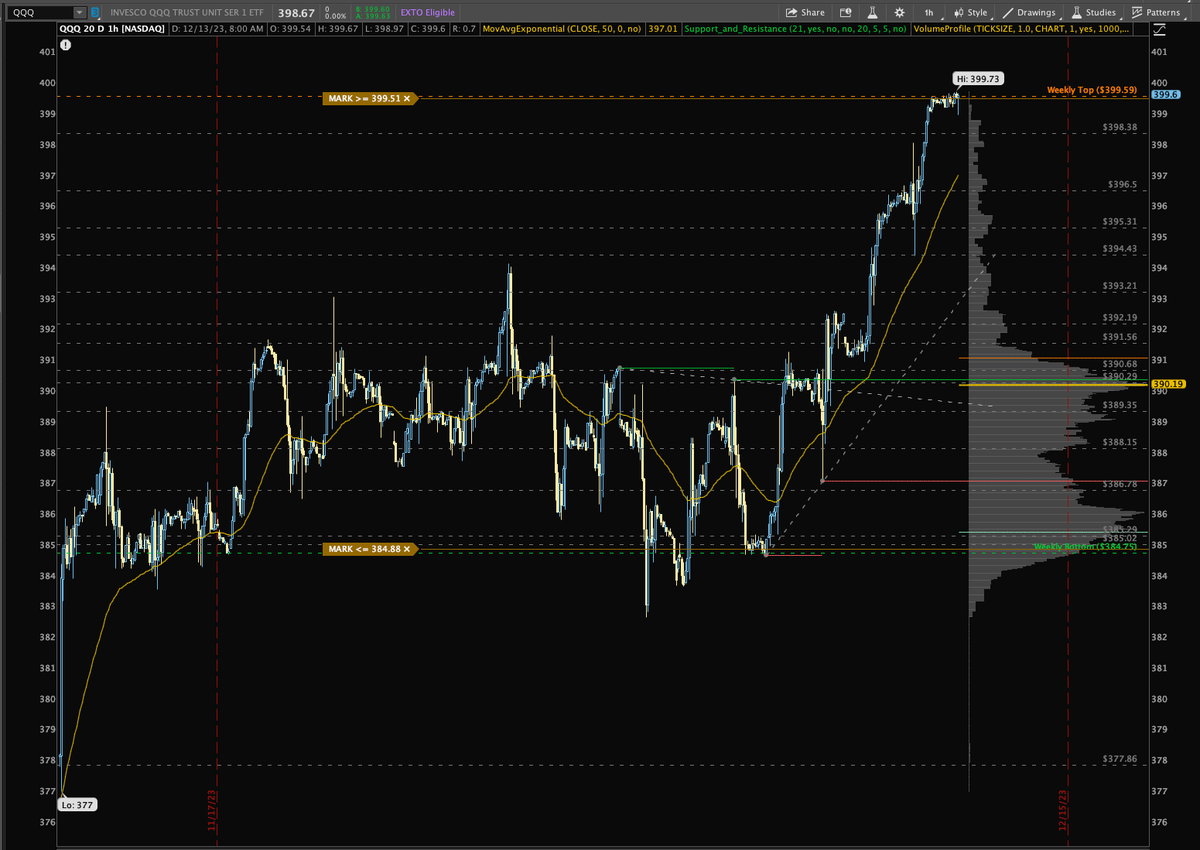Click the EXTO Eligible label

pos(427,13)
